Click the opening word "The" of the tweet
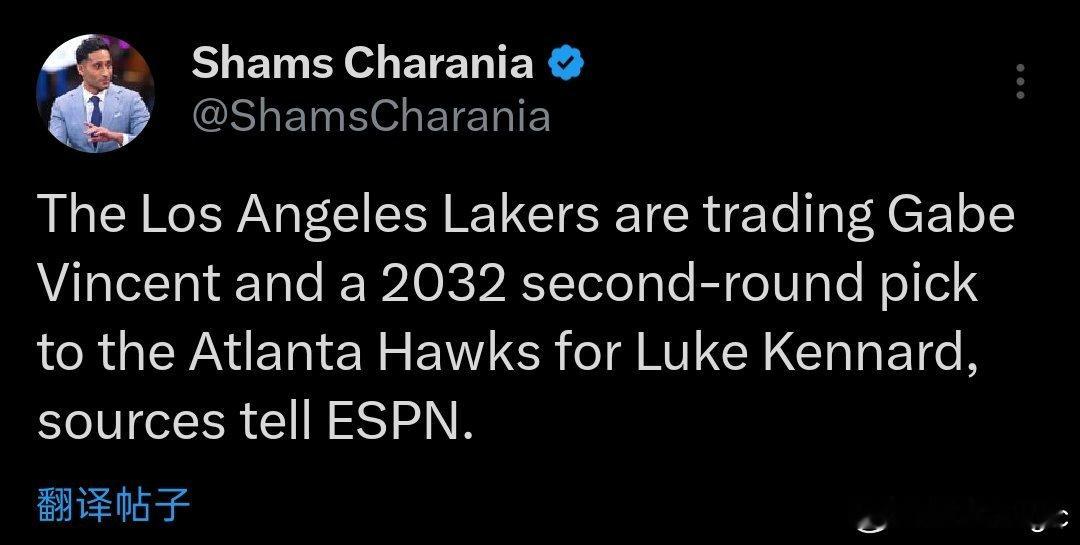 click(x=78, y=217)
